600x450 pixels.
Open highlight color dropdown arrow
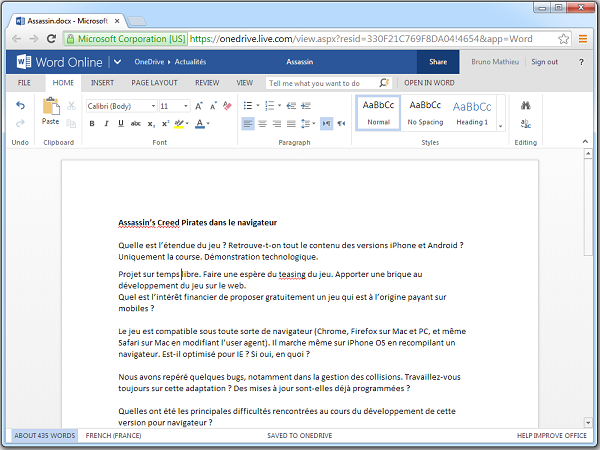pos(187,124)
